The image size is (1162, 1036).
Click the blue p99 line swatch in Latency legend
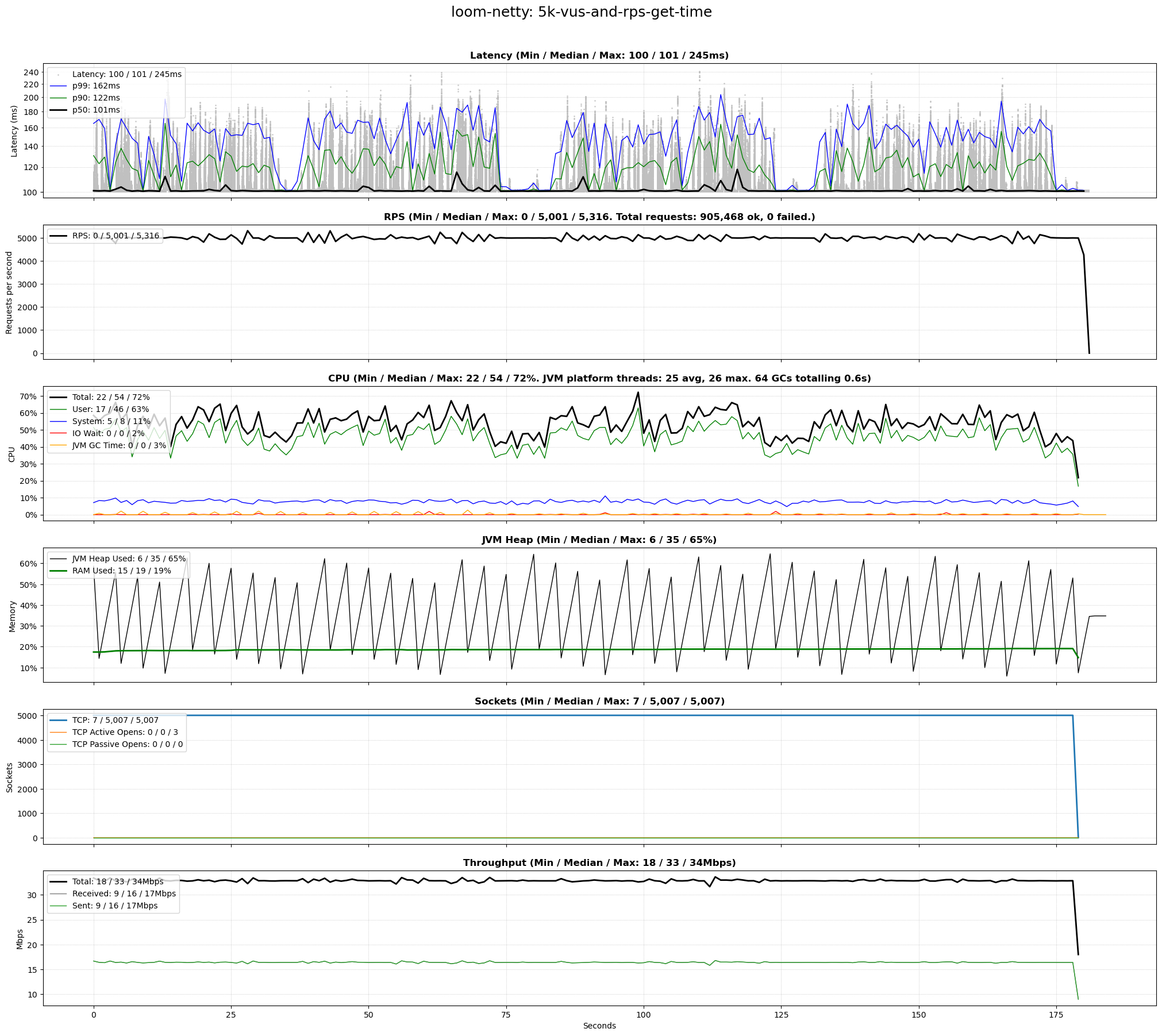(x=58, y=86)
